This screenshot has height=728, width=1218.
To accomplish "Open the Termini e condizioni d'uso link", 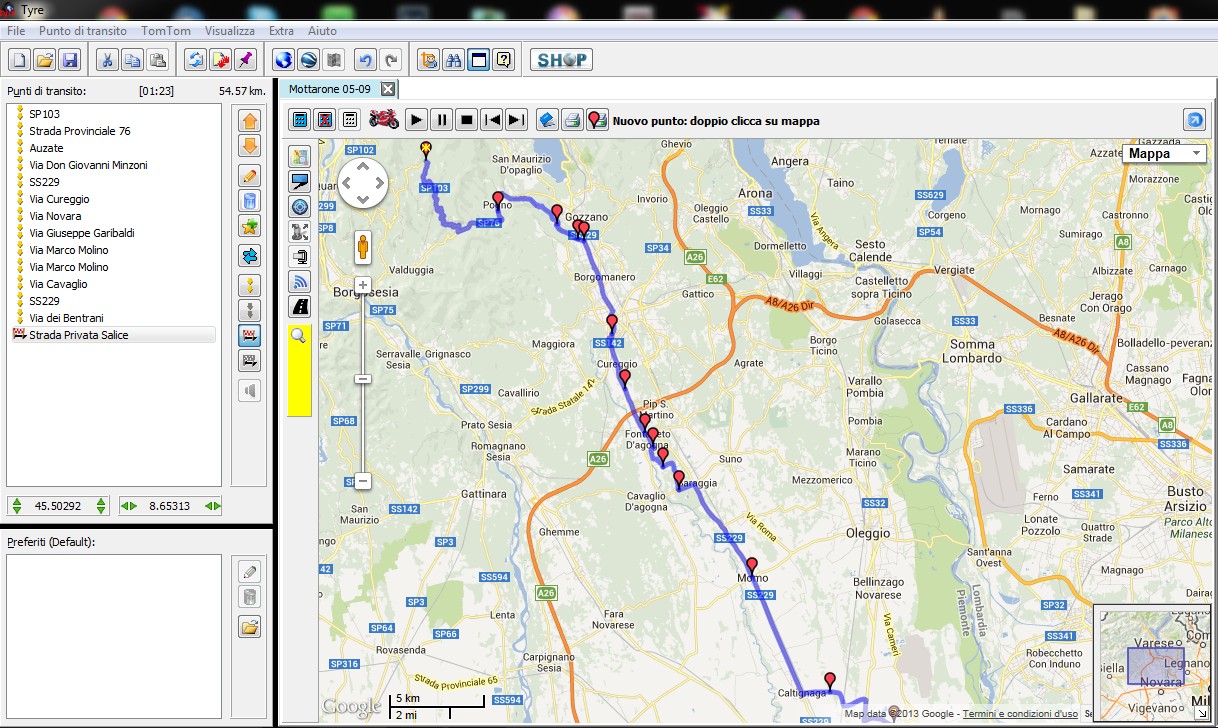I will tap(1020, 714).
